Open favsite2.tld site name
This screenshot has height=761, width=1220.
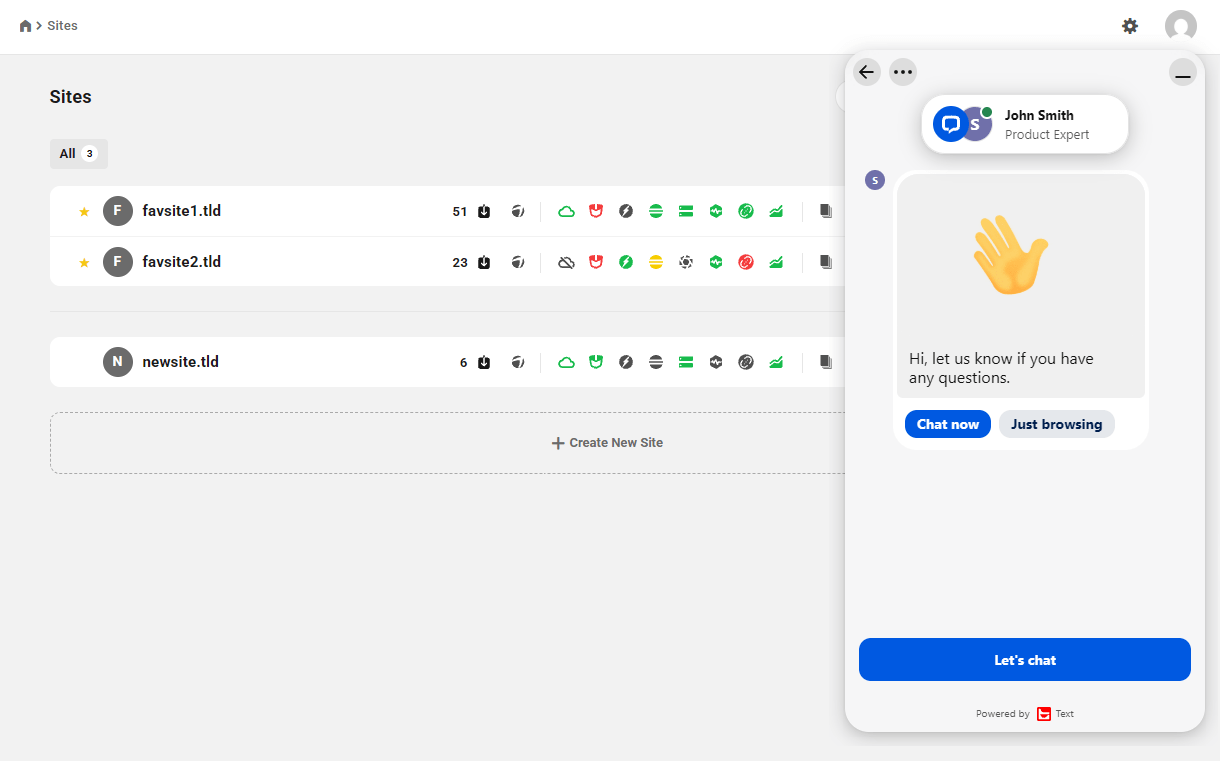click(x=182, y=262)
